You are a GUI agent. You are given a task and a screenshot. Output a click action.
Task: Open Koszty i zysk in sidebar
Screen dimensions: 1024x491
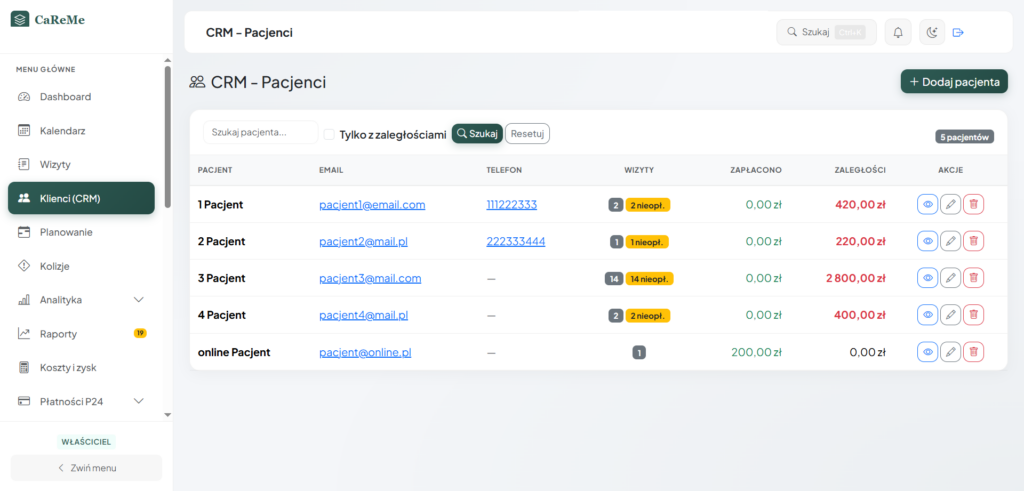(81, 368)
